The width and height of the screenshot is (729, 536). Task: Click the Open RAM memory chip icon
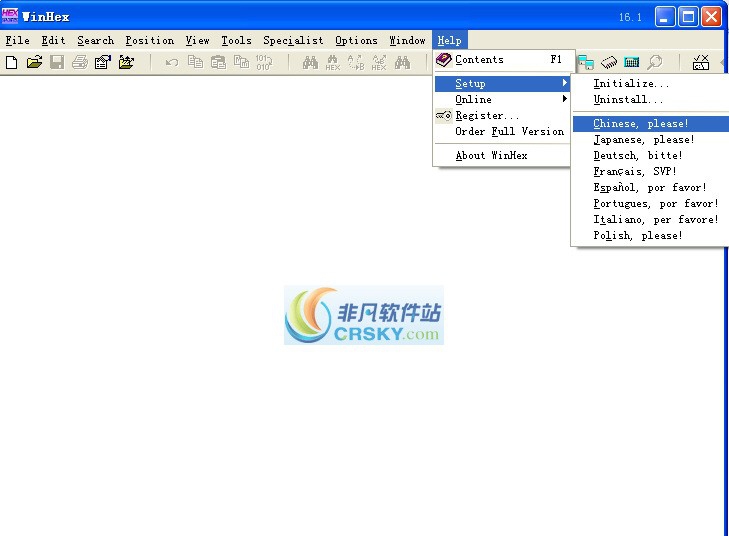click(x=609, y=62)
